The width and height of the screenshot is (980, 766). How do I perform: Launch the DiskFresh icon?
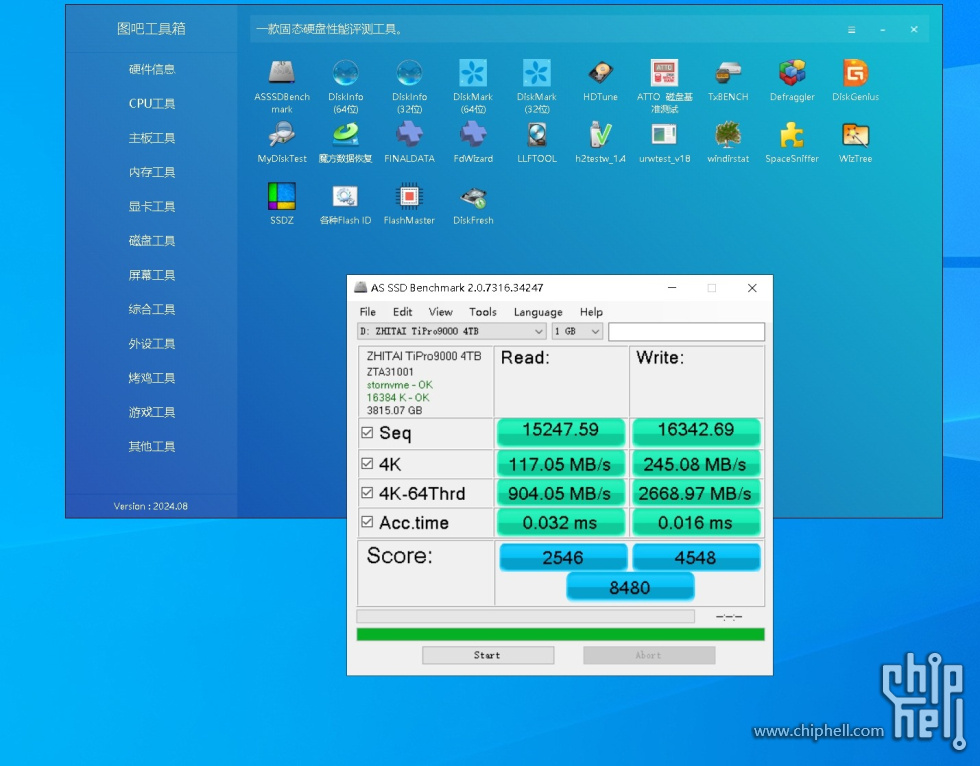(x=473, y=197)
